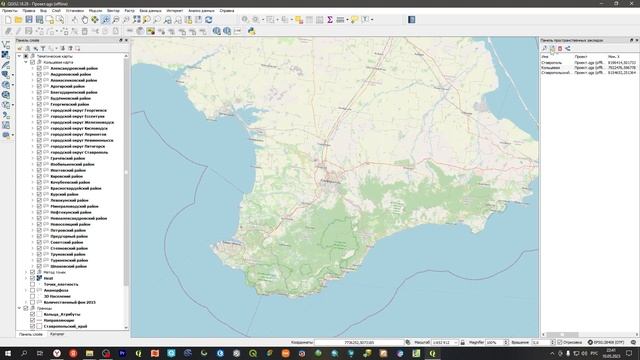Select the Measure line tool
The image size is (640, 360).
[340, 20]
